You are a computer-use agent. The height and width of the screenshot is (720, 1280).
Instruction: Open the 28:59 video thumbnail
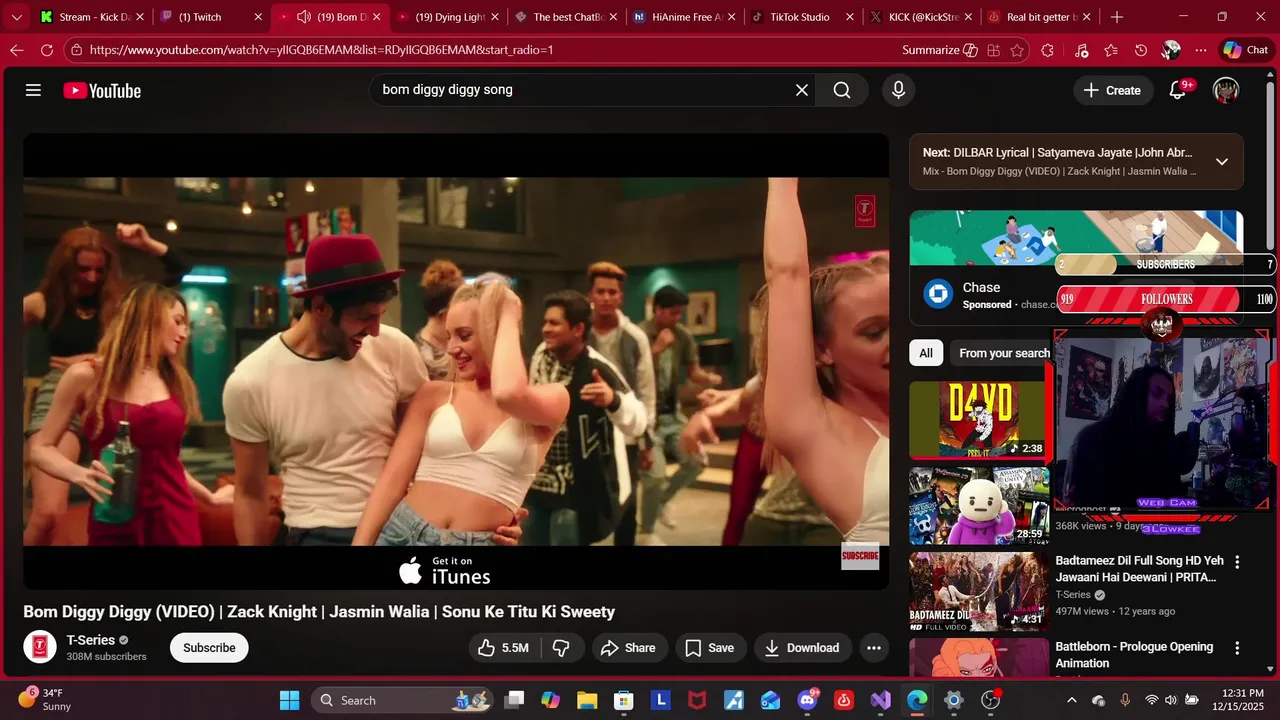coord(979,506)
